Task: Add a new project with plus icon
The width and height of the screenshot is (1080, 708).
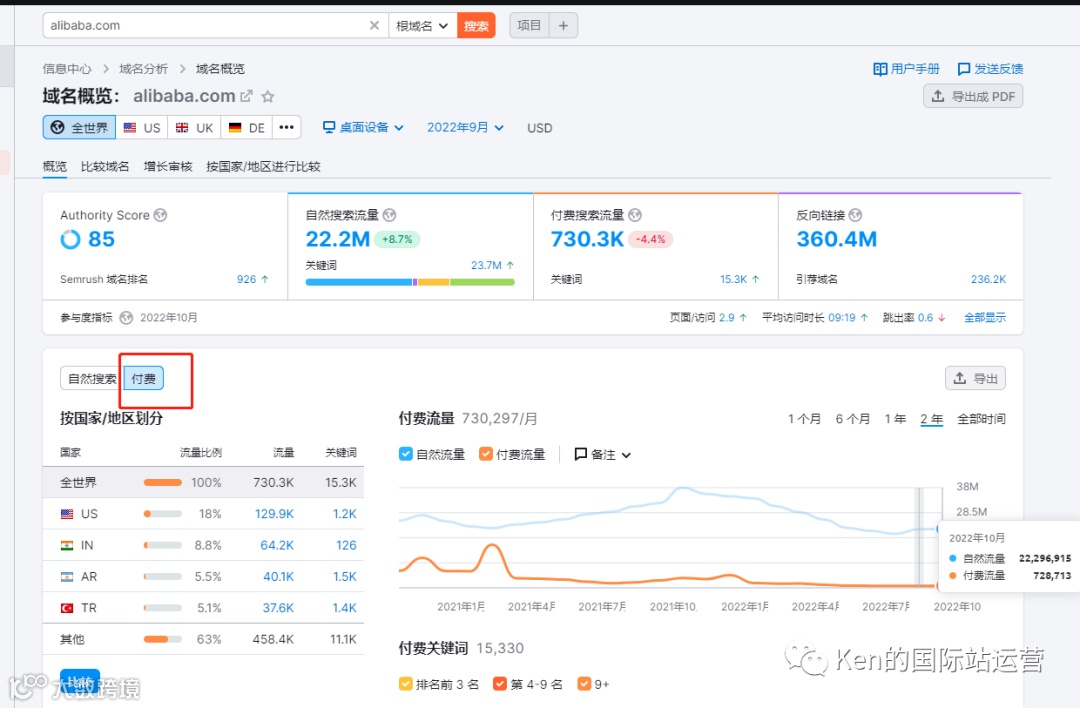Action: tap(563, 25)
